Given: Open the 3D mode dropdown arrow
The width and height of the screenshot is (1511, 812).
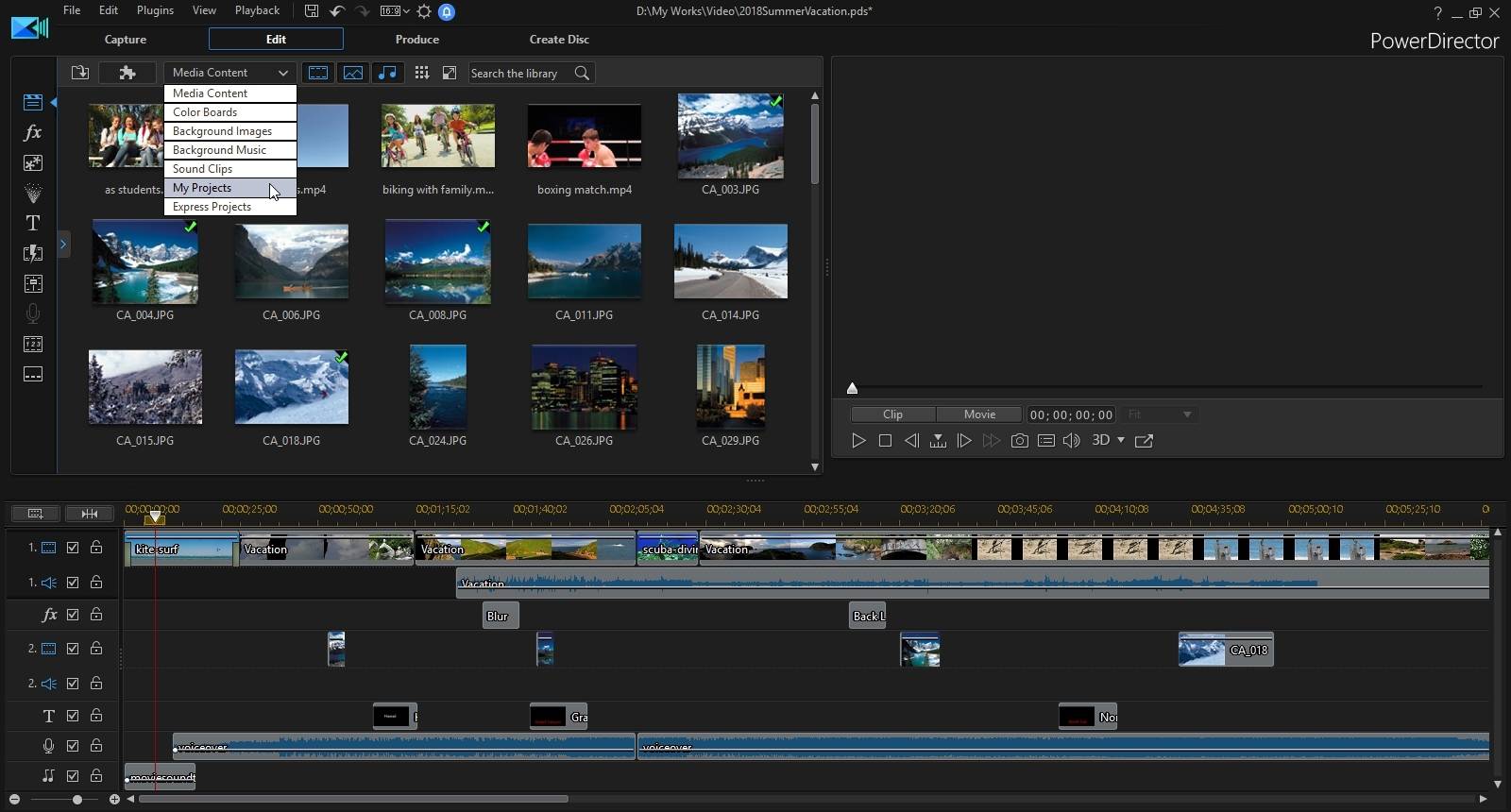Looking at the screenshot, I should (x=1121, y=440).
